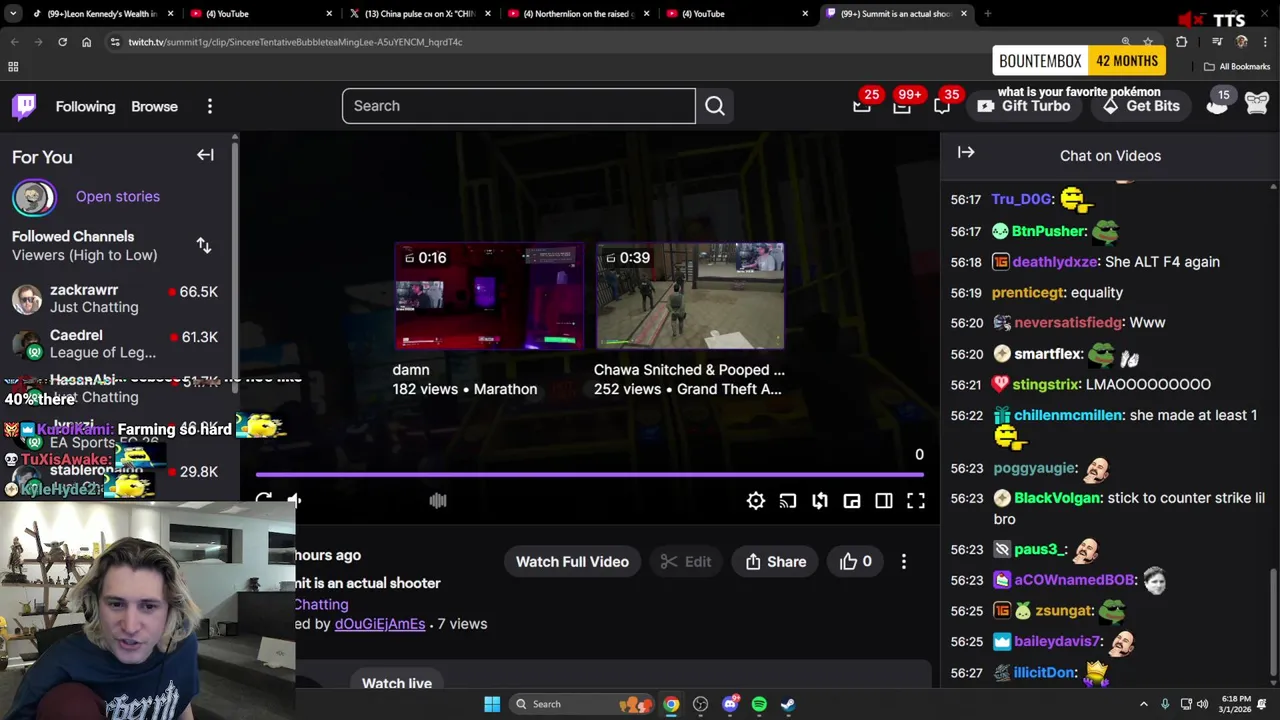Change followed channels sort order
This screenshot has height=720, width=1280.
(x=204, y=245)
